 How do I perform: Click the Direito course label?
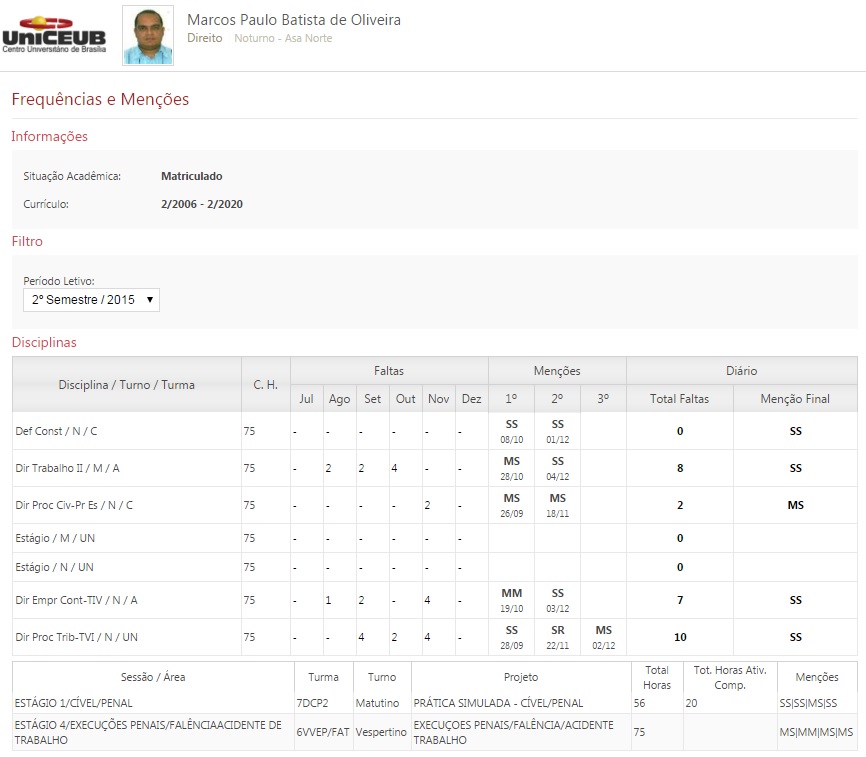tap(204, 38)
